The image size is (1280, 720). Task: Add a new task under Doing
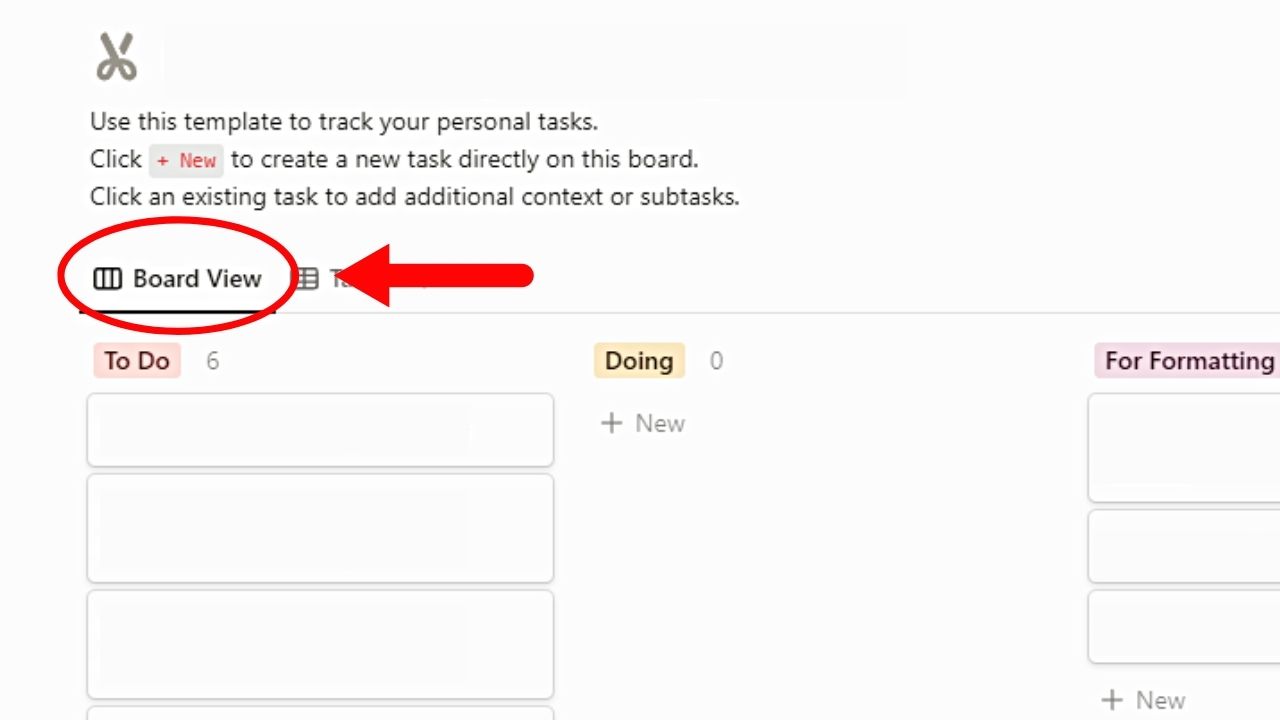(643, 423)
